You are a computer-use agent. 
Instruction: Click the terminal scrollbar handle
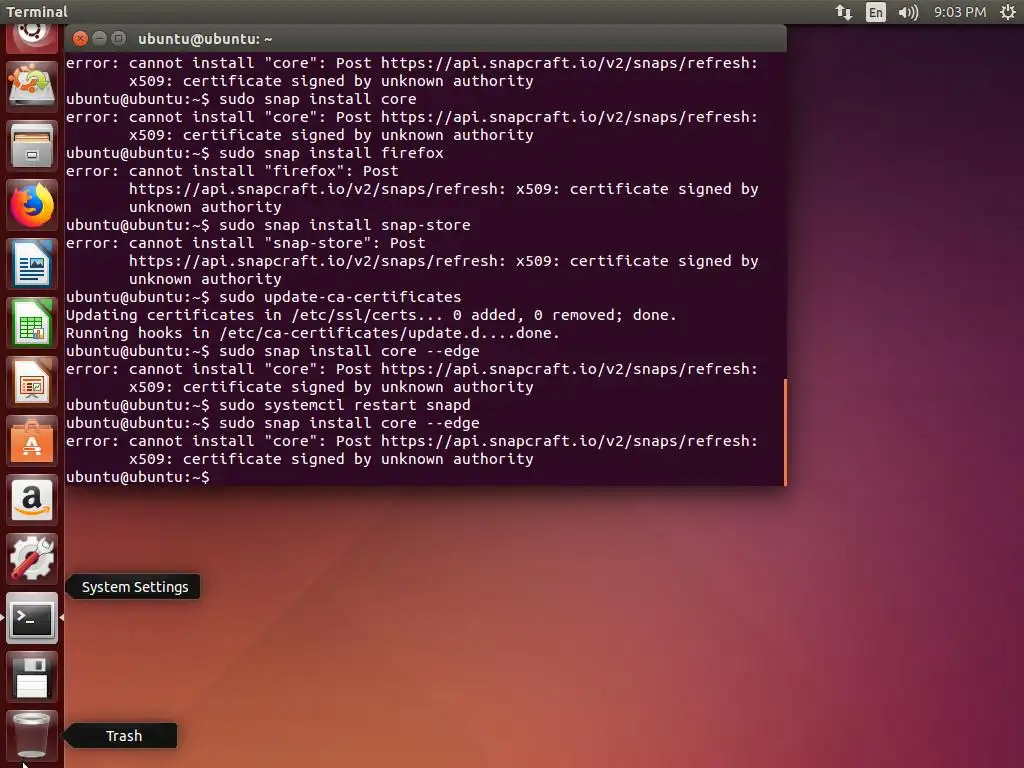point(784,432)
